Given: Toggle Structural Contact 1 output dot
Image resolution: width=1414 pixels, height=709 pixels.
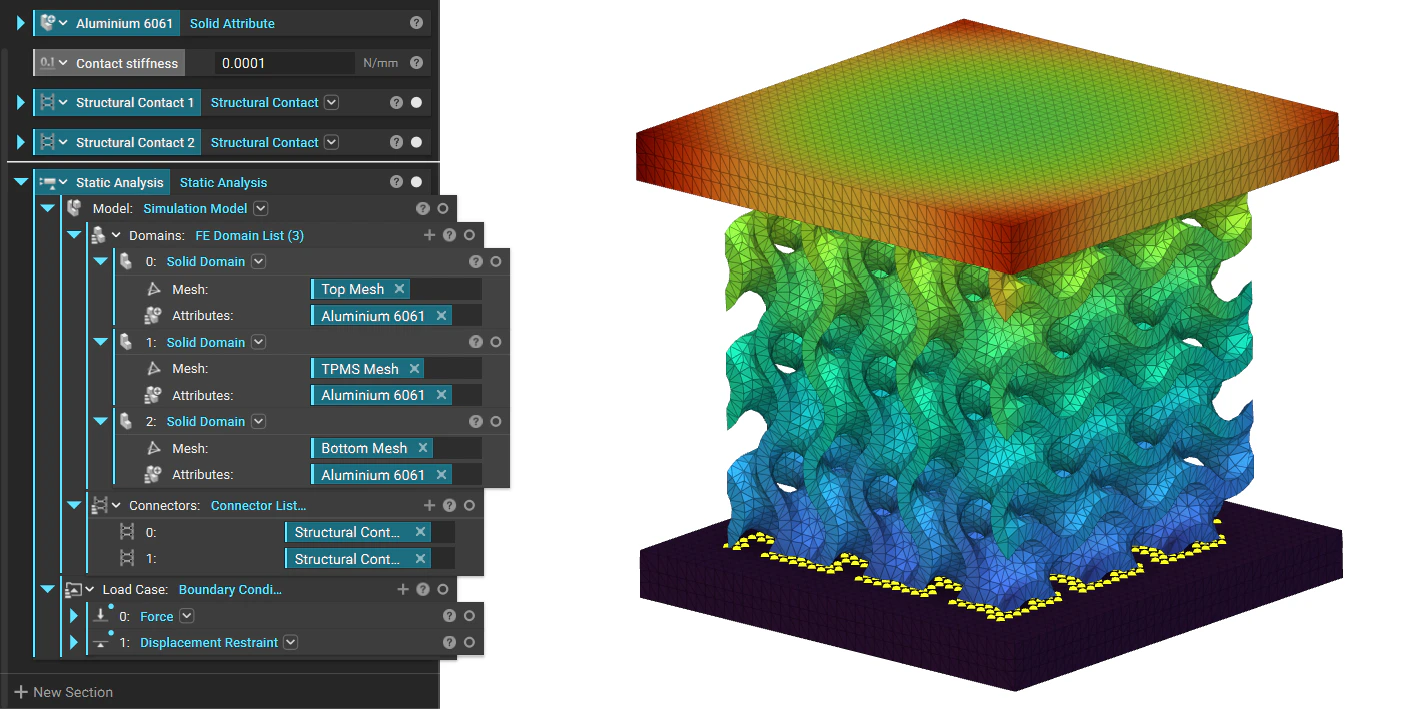Looking at the screenshot, I should [x=416, y=102].
